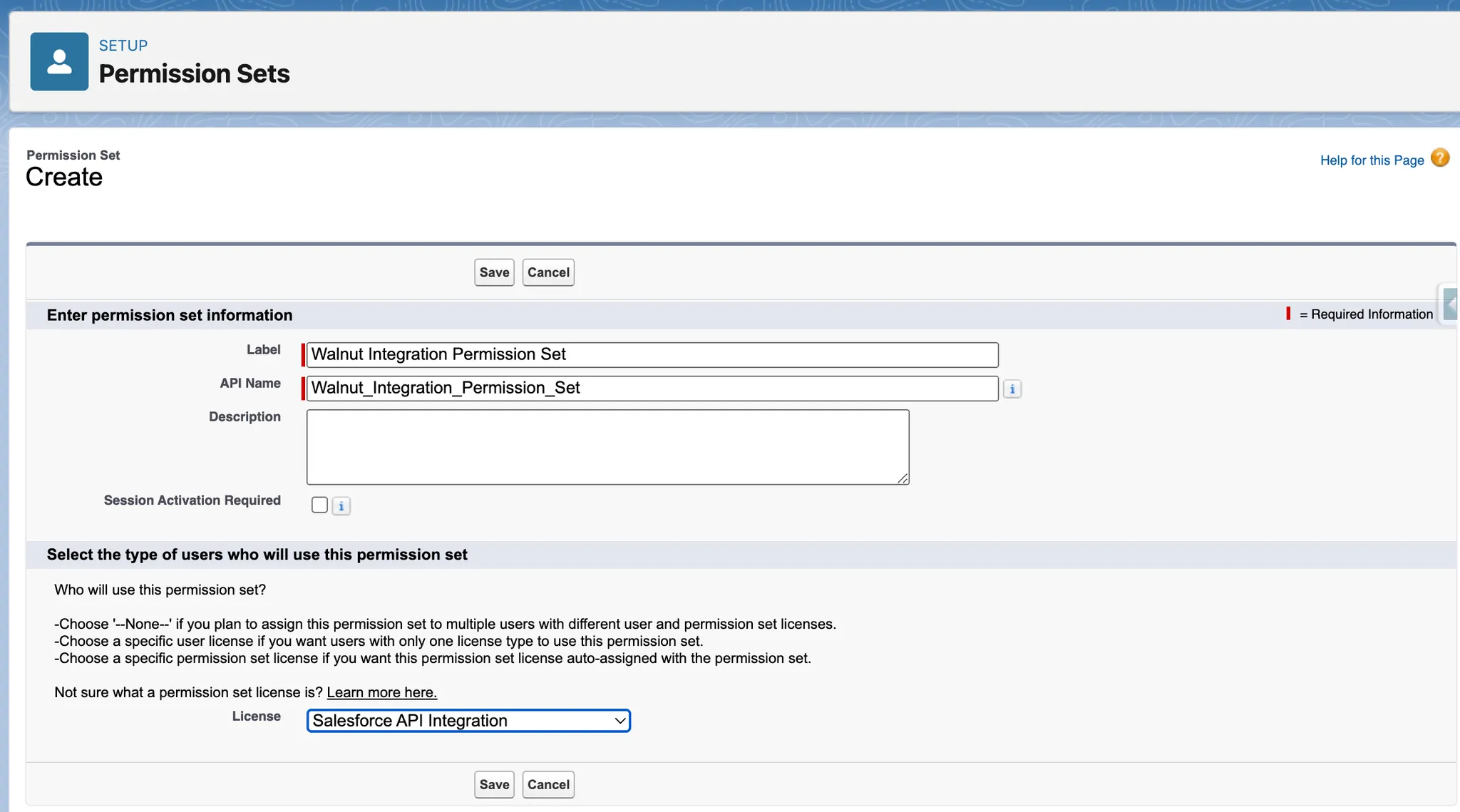Click the Enter permission set information heading
1460x812 pixels.
pyautogui.click(x=170, y=315)
